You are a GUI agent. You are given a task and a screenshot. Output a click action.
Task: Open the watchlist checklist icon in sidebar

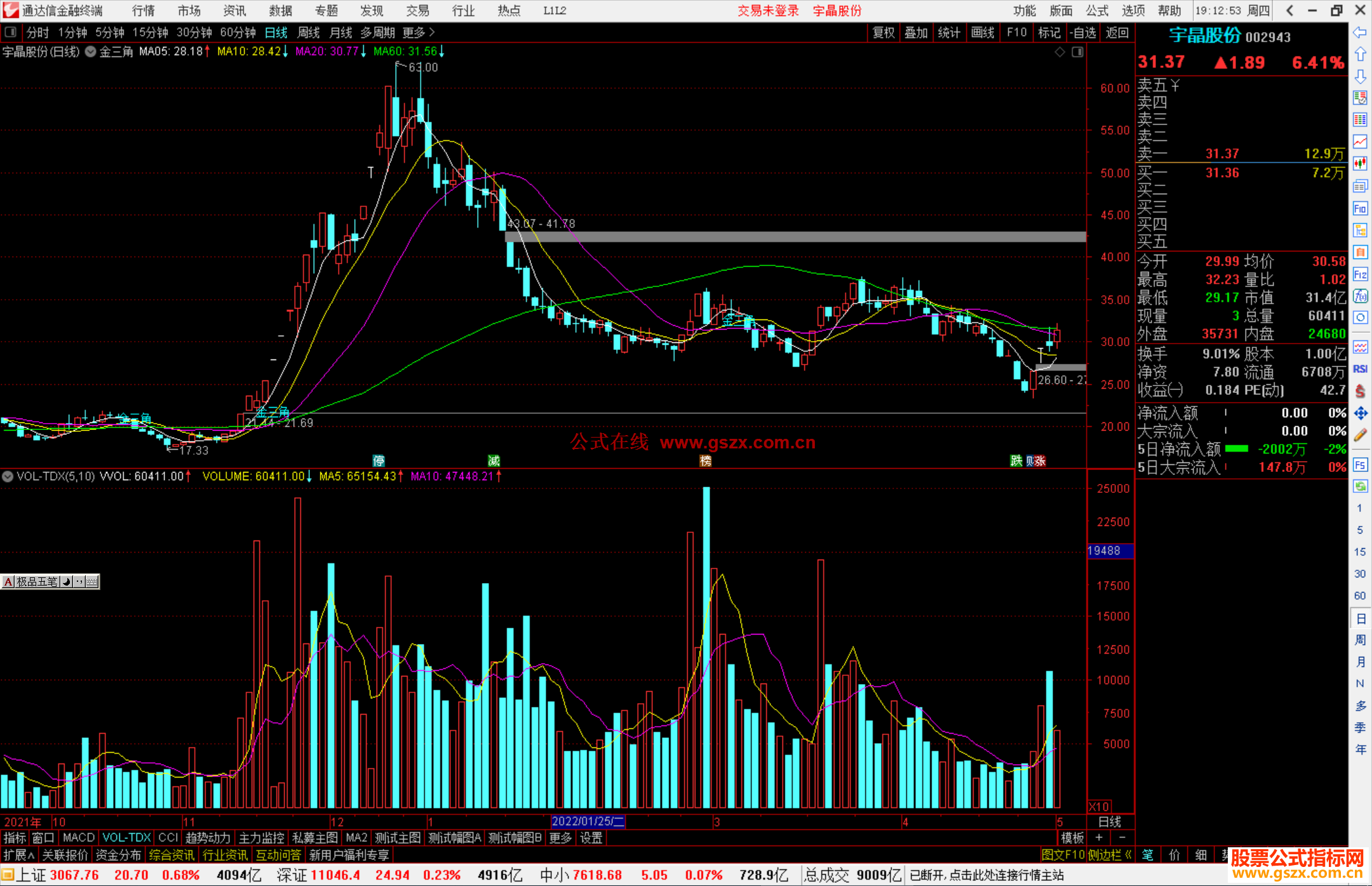tap(1360, 98)
